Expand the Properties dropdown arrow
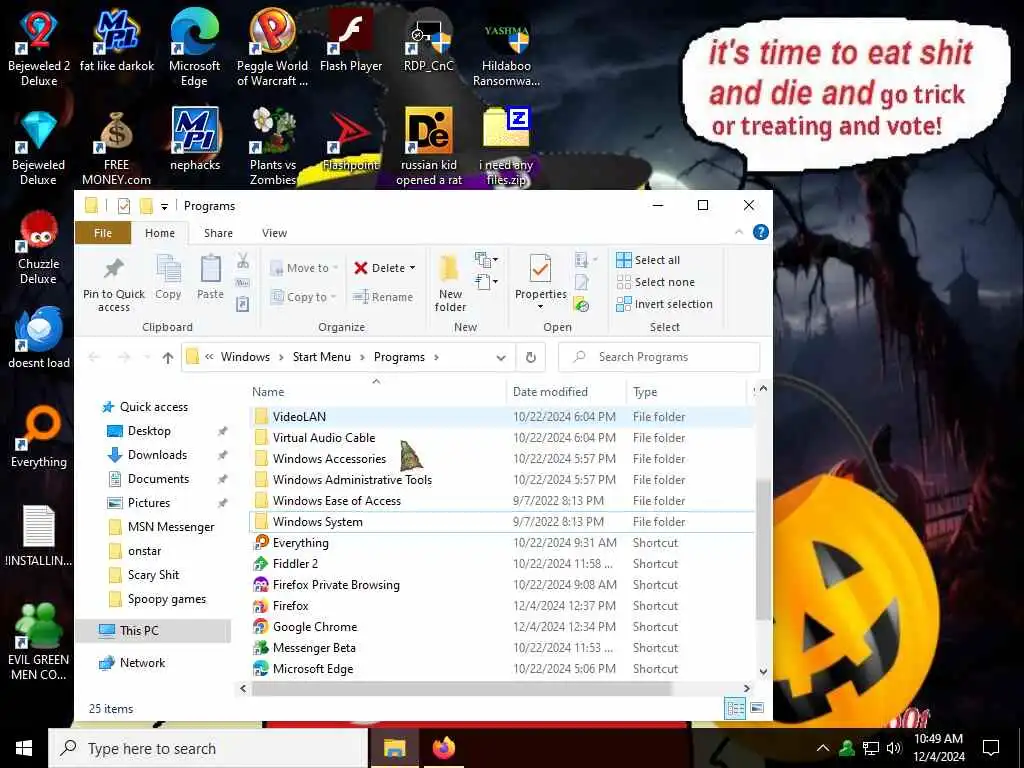1024x768 pixels. (x=540, y=307)
